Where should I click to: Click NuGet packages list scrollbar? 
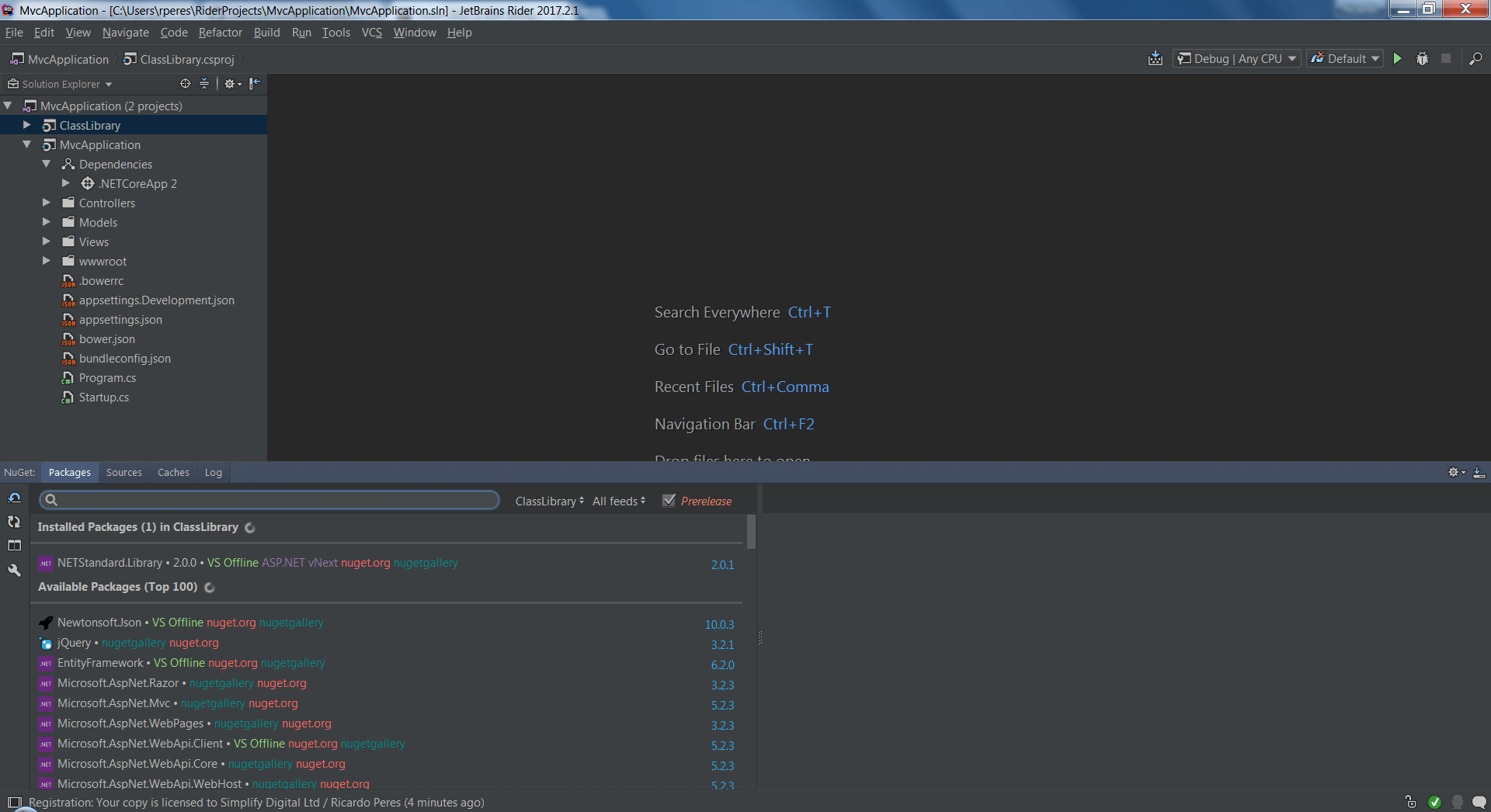coord(751,532)
